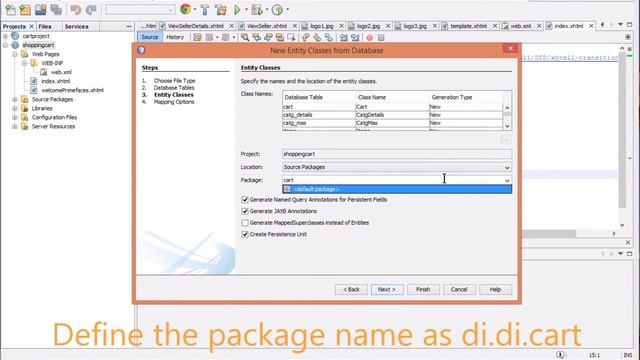Show opened documents list arrow

(620, 25)
